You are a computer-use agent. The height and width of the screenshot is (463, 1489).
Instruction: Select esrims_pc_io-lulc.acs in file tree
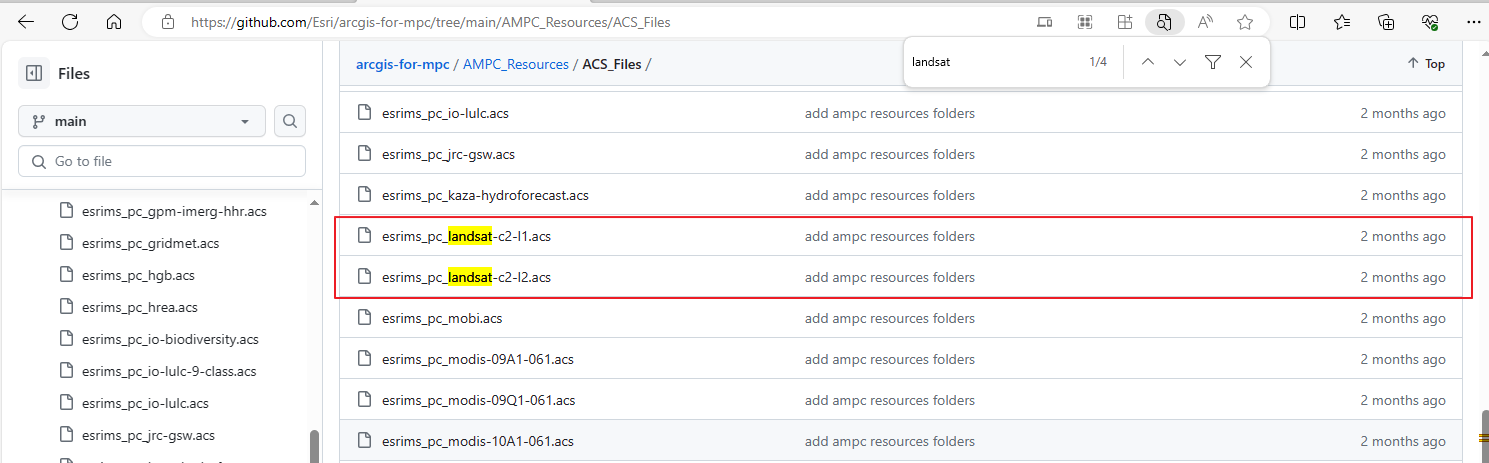click(x=145, y=403)
